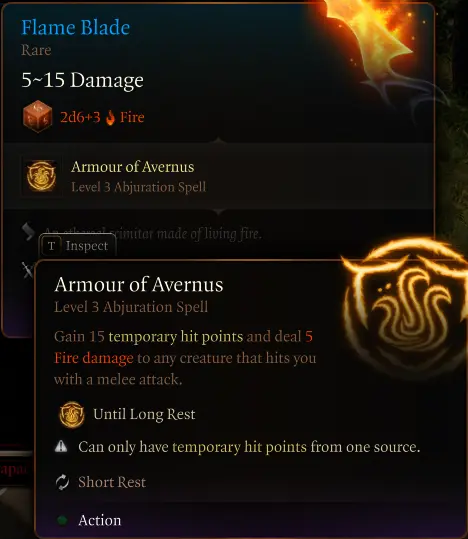The width and height of the screenshot is (468, 539).
Task: Click the fire damage dice icon
Action: pos(37,116)
